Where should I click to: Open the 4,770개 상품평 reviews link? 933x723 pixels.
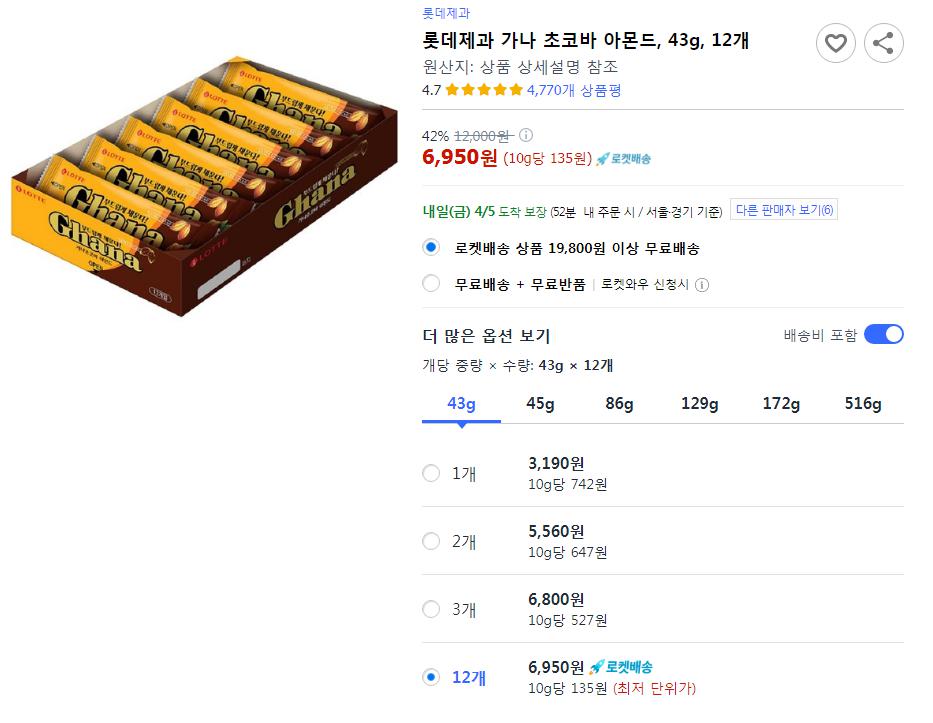574,90
